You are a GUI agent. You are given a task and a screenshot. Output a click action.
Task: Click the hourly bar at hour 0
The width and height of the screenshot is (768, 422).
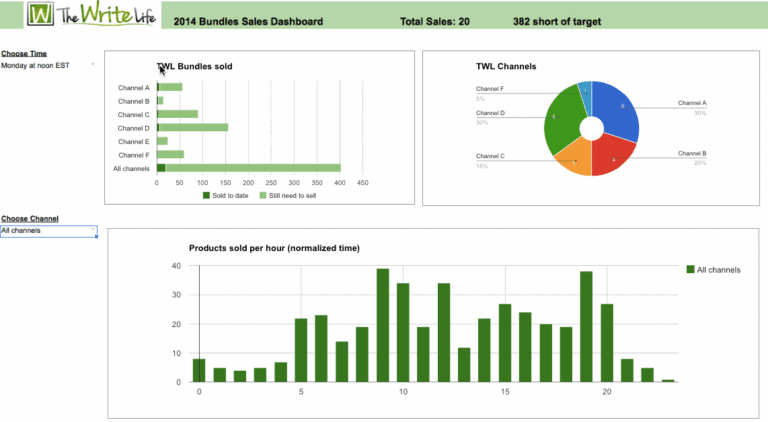(x=199, y=370)
